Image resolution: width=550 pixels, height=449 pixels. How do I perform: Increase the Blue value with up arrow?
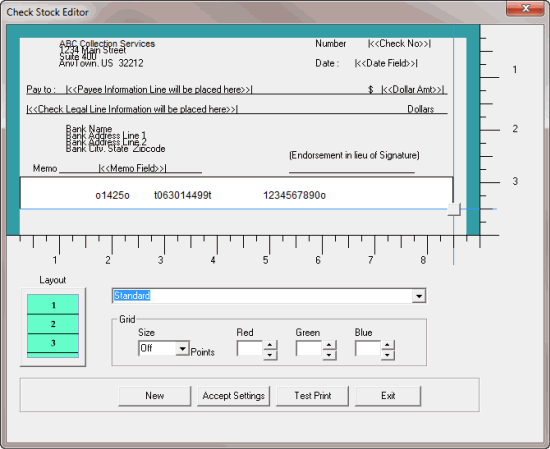[x=387, y=344]
